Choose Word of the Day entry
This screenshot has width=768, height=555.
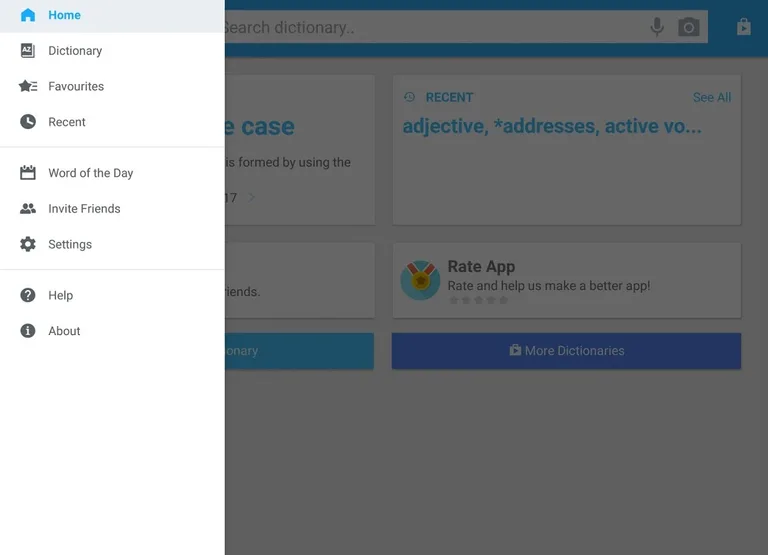[x=90, y=173]
